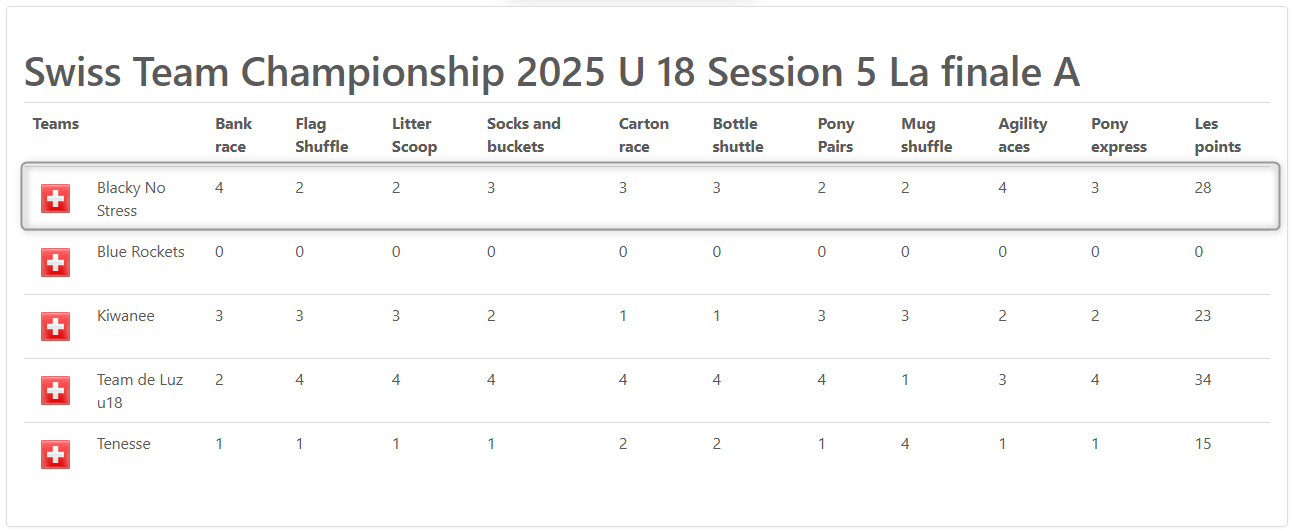This screenshot has width=1294, height=531.
Task: Open the Blue Rockets team entry
Action: (140, 252)
